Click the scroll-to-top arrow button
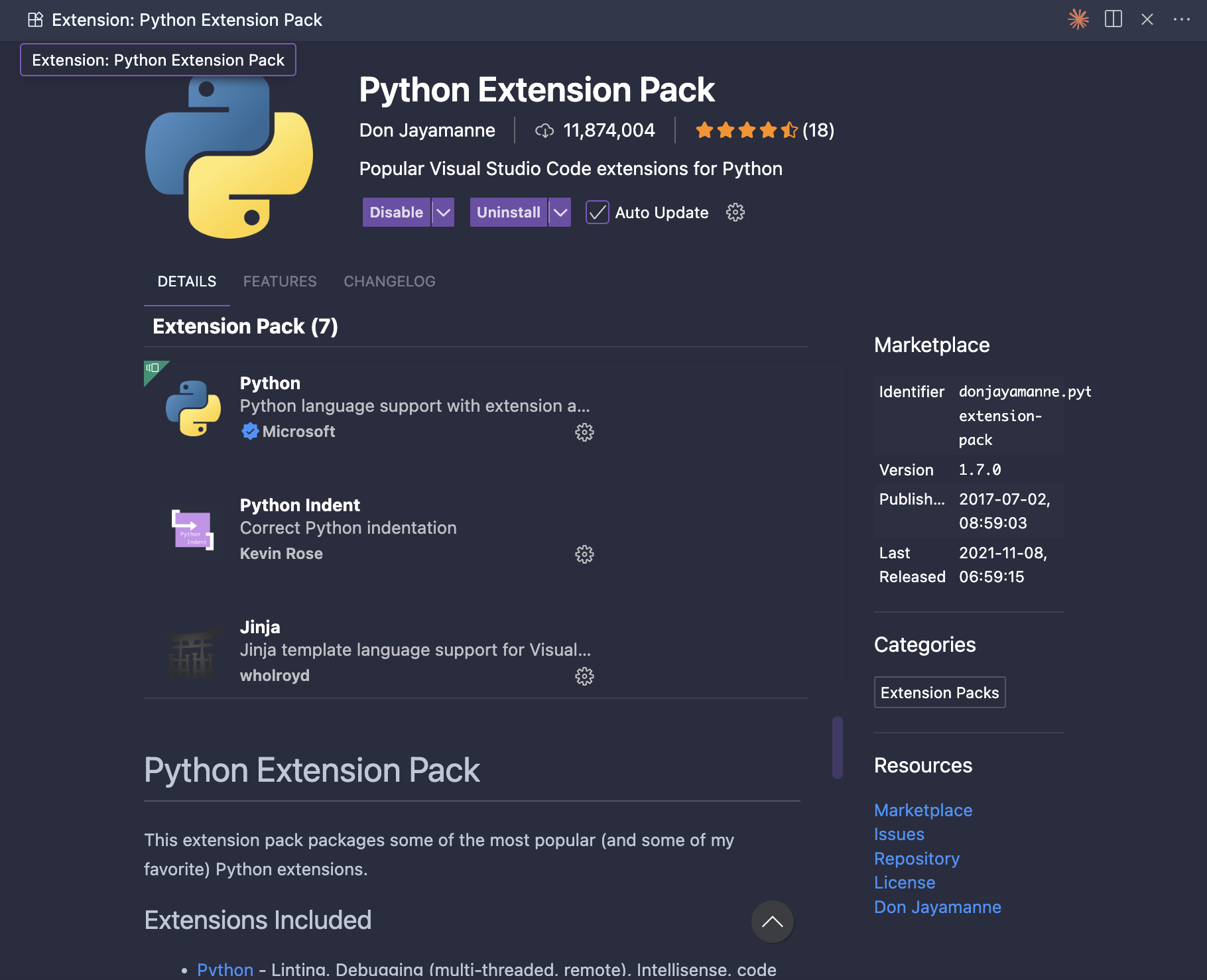Image resolution: width=1207 pixels, height=980 pixels. (771, 922)
